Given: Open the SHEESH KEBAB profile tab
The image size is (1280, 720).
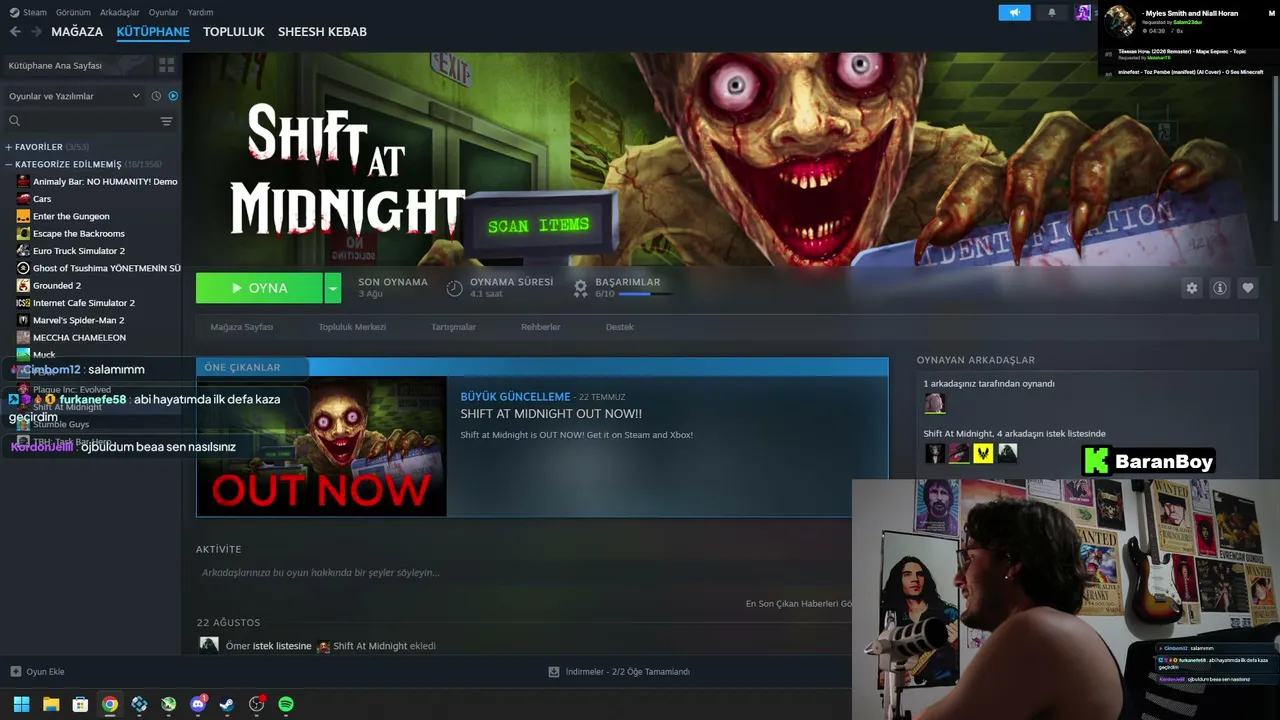Looking at the screenshot, I should point(322,32).
